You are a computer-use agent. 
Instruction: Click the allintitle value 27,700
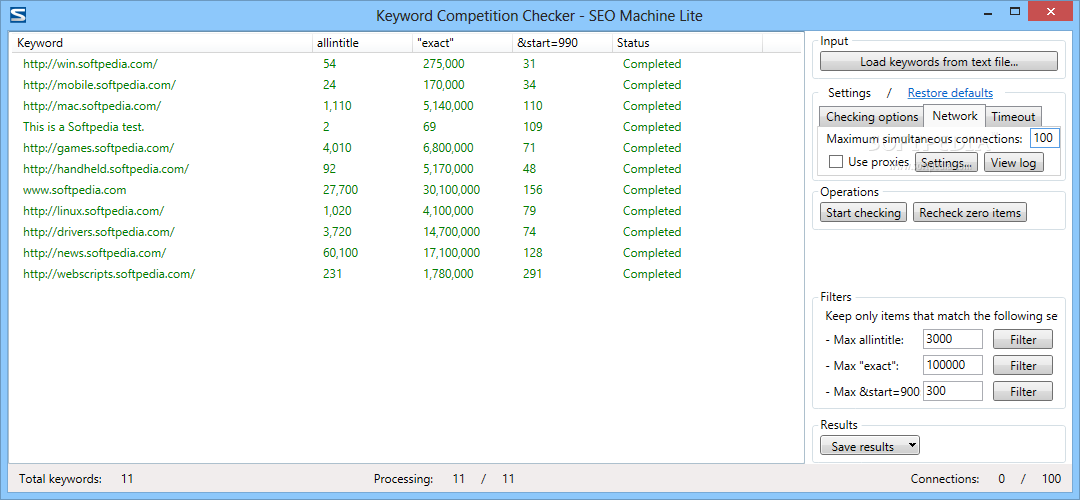tap(340, 190)
